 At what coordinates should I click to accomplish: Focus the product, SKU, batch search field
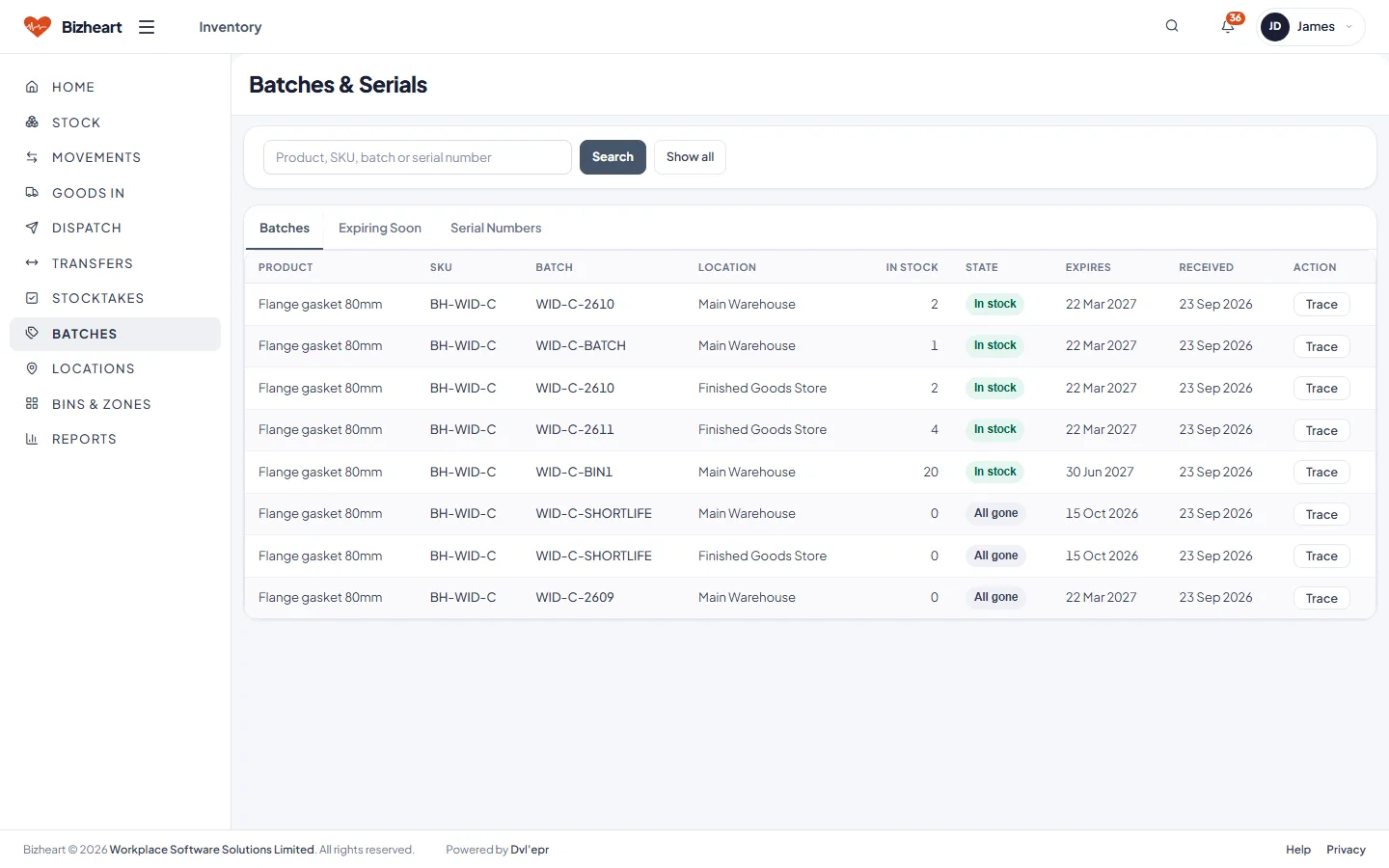tap(418, 157)
